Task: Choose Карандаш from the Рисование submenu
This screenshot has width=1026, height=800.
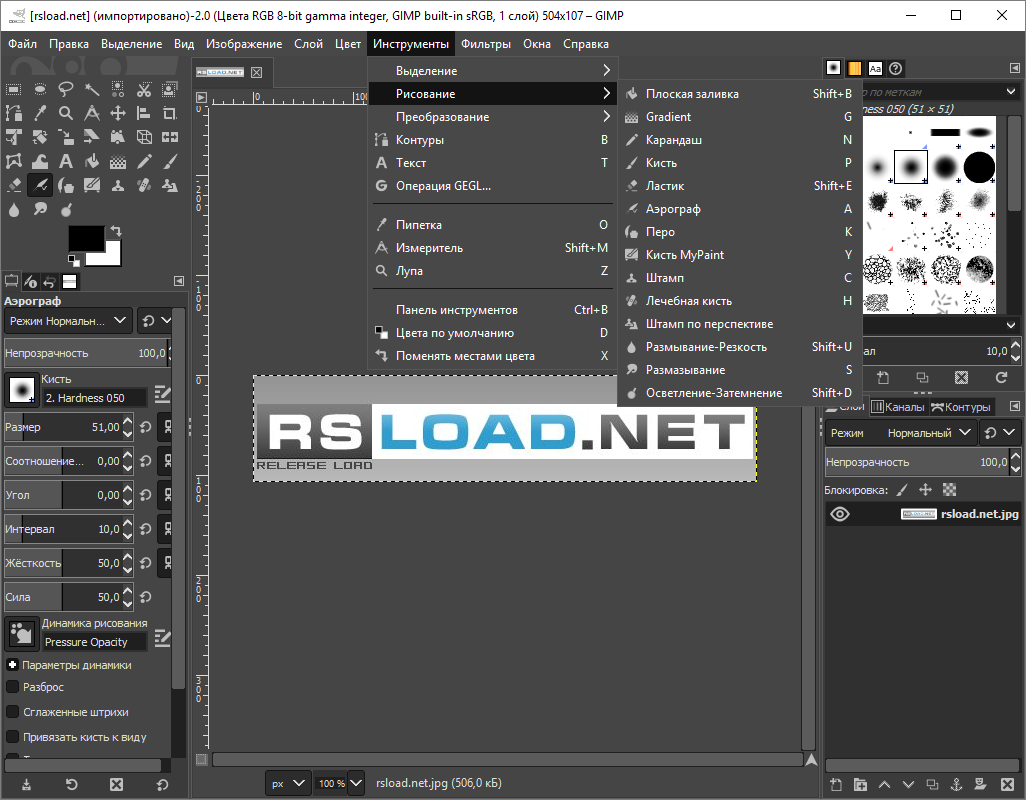Action: 739,139
